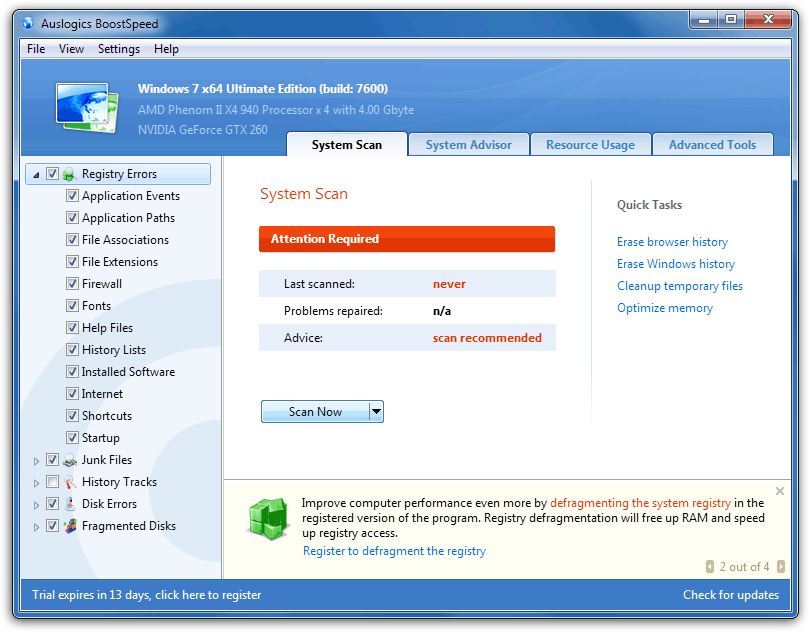
Task: Uncheck the Internet checkbox
Action: pos(72,394)
